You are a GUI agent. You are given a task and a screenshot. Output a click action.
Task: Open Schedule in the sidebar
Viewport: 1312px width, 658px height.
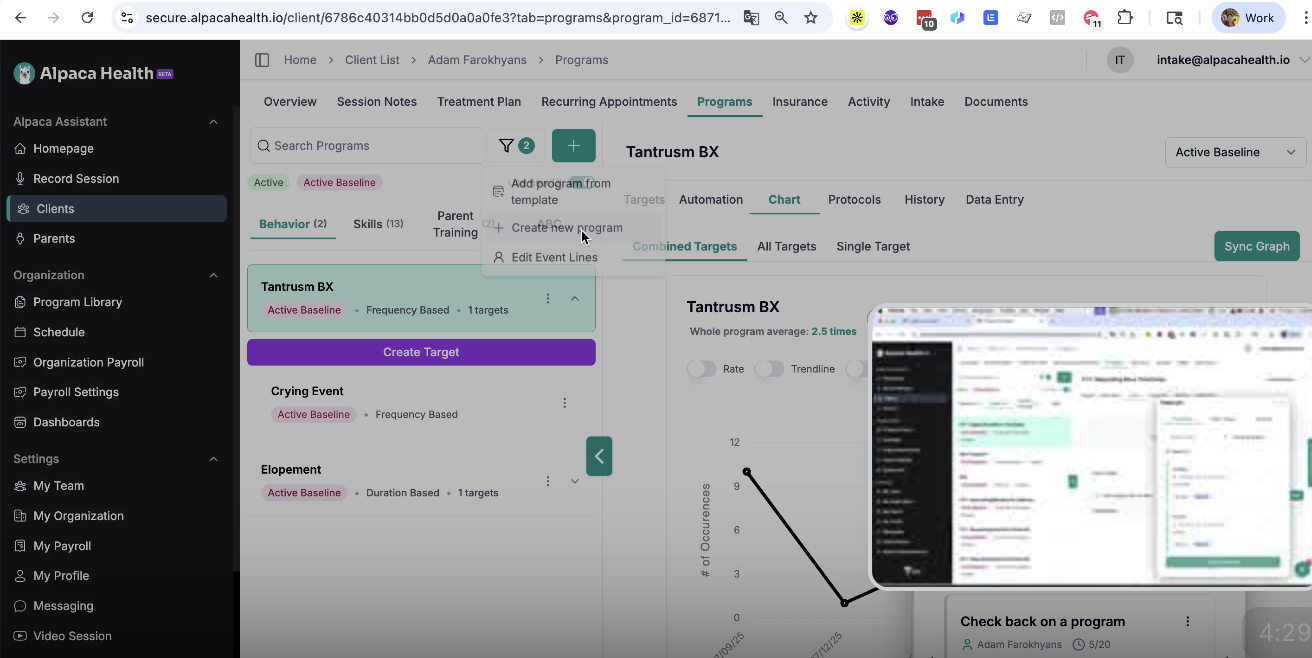tap(59, 332)
